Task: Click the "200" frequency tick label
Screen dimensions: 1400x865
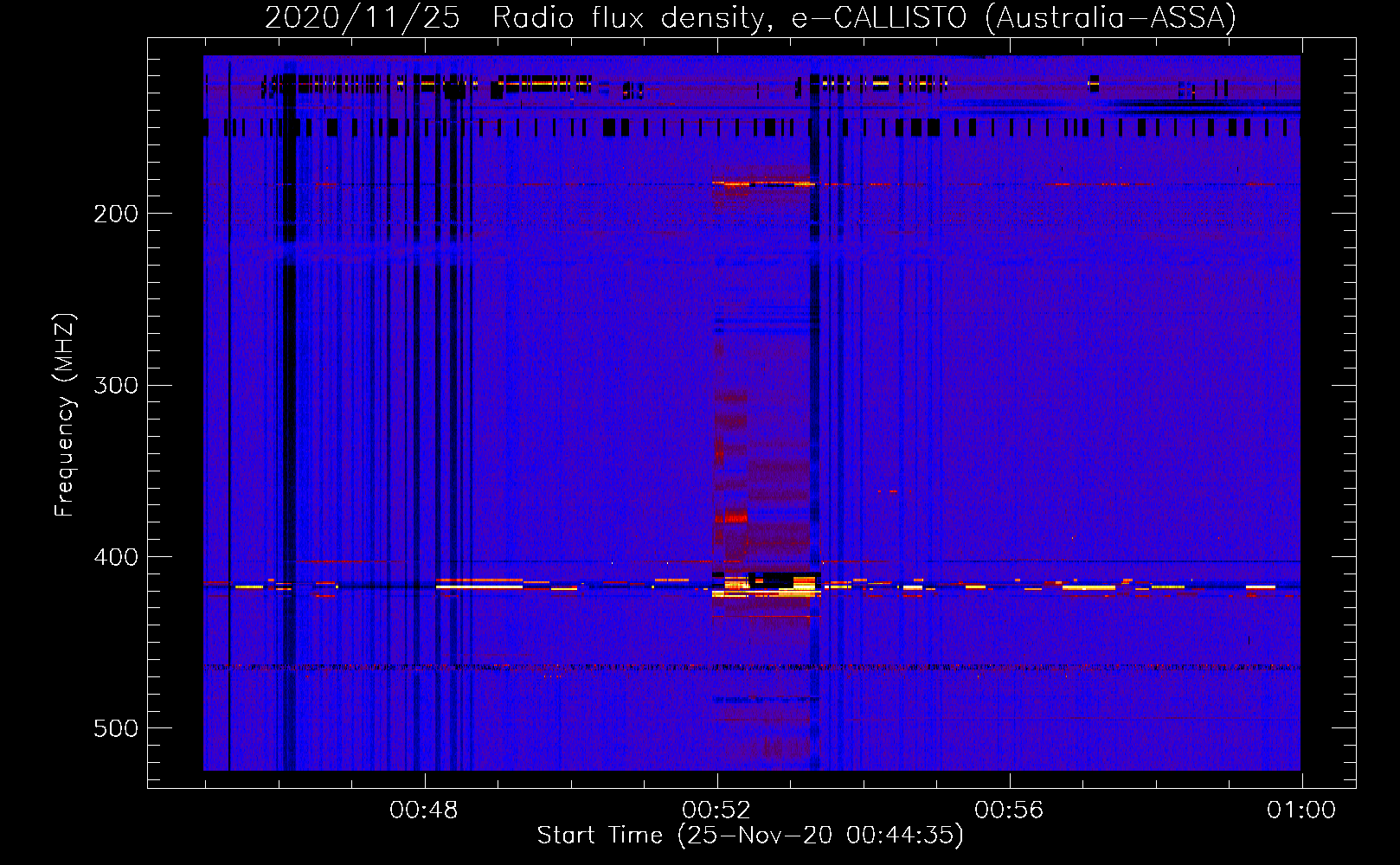Action: coord(116,214)
